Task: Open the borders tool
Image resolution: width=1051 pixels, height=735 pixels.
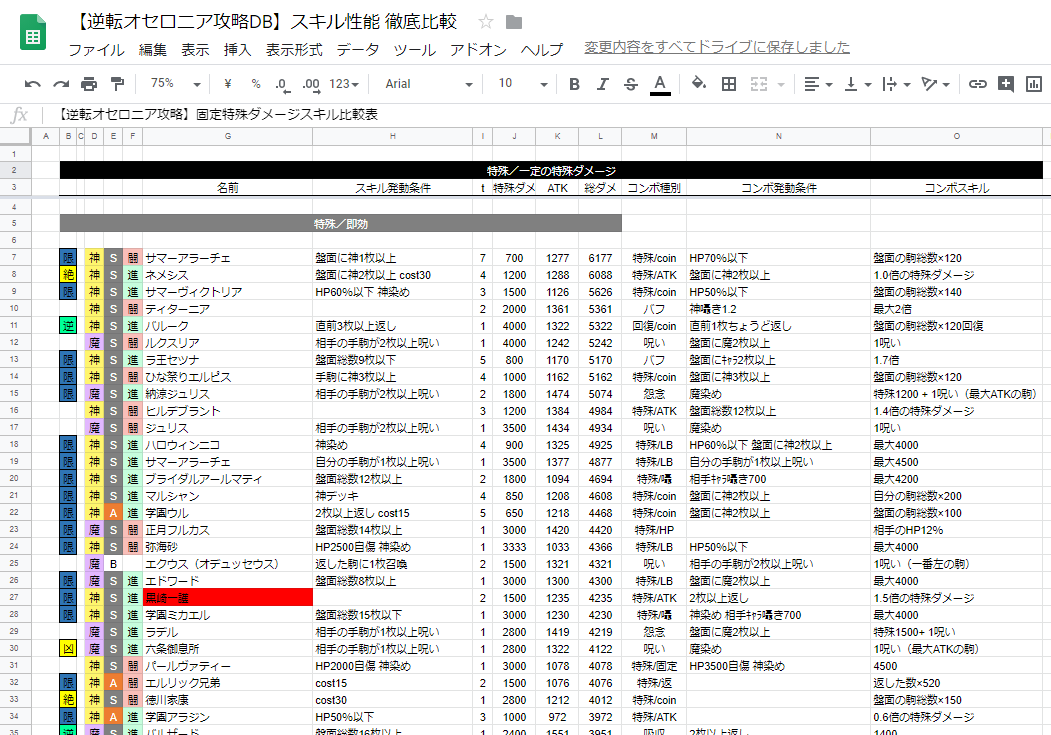Action: 729,84
